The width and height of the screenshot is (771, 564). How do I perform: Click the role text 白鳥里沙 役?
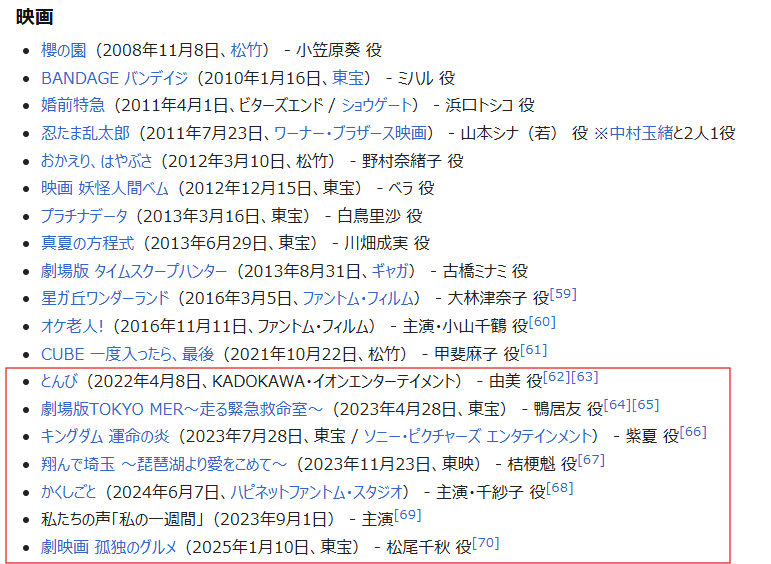pyautogui.click(x=380, y=216)
